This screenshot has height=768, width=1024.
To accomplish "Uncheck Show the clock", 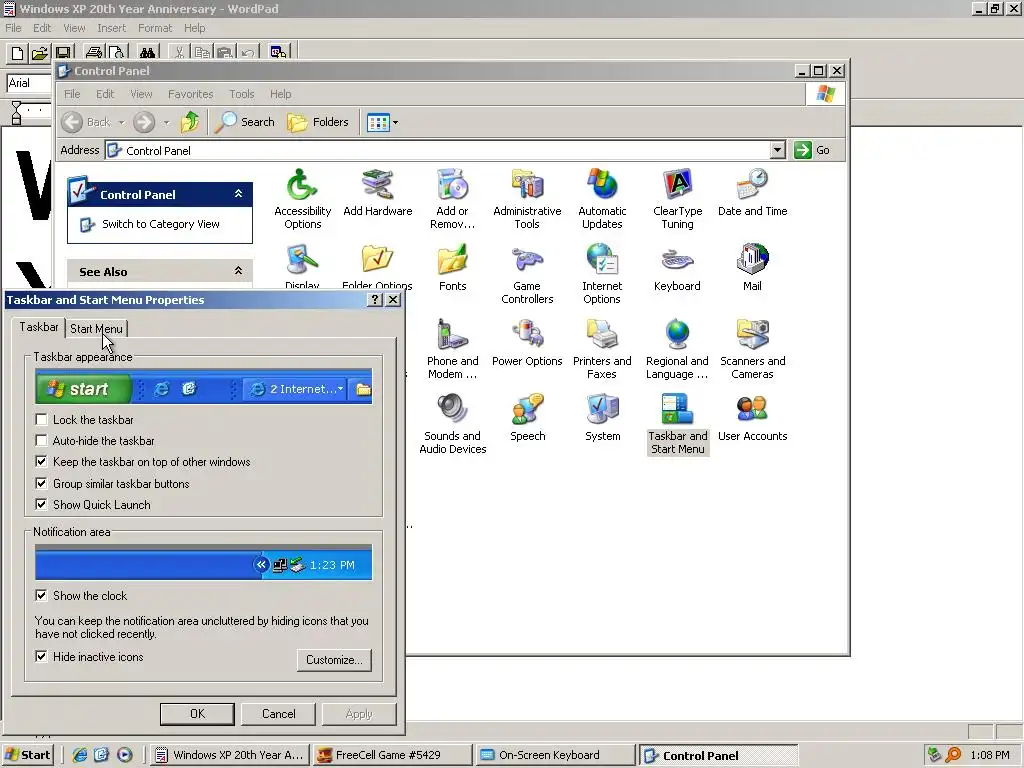I will click(x=41, y=595).
